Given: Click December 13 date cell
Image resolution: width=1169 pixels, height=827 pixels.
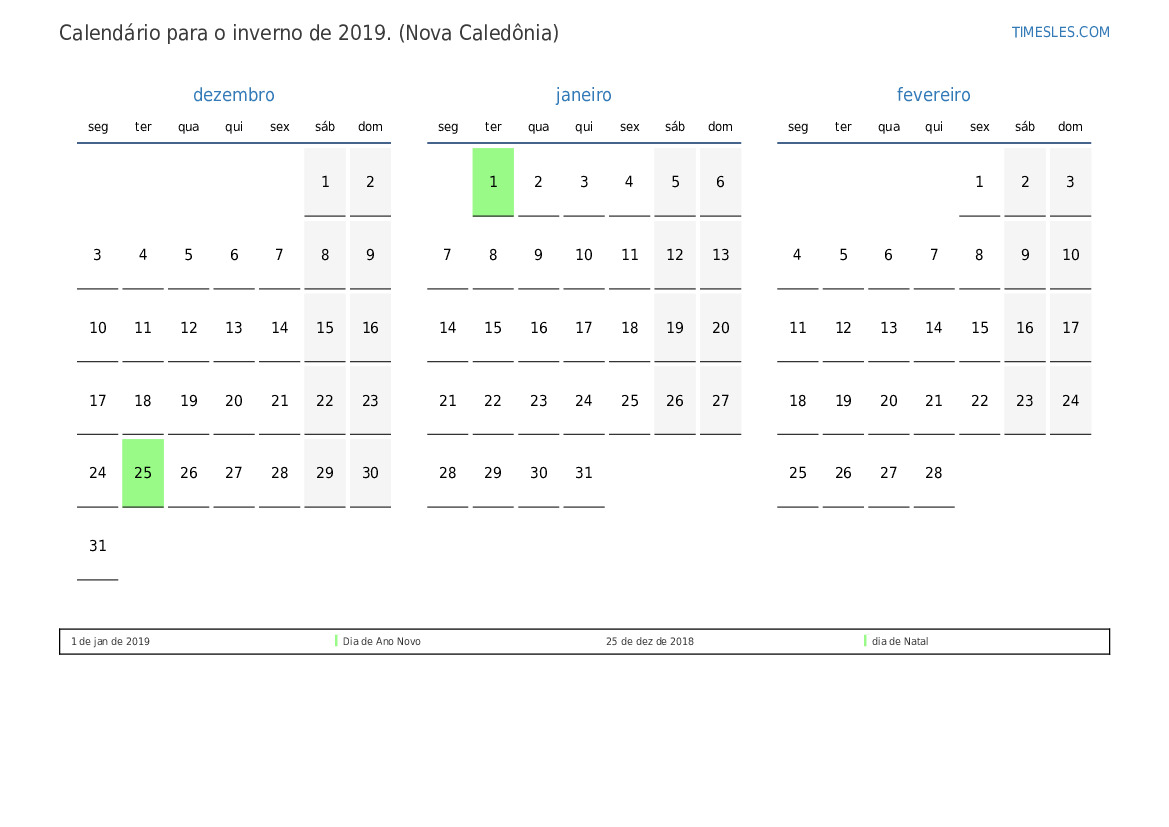Looking at the screenshot, I should pos(233,327).
